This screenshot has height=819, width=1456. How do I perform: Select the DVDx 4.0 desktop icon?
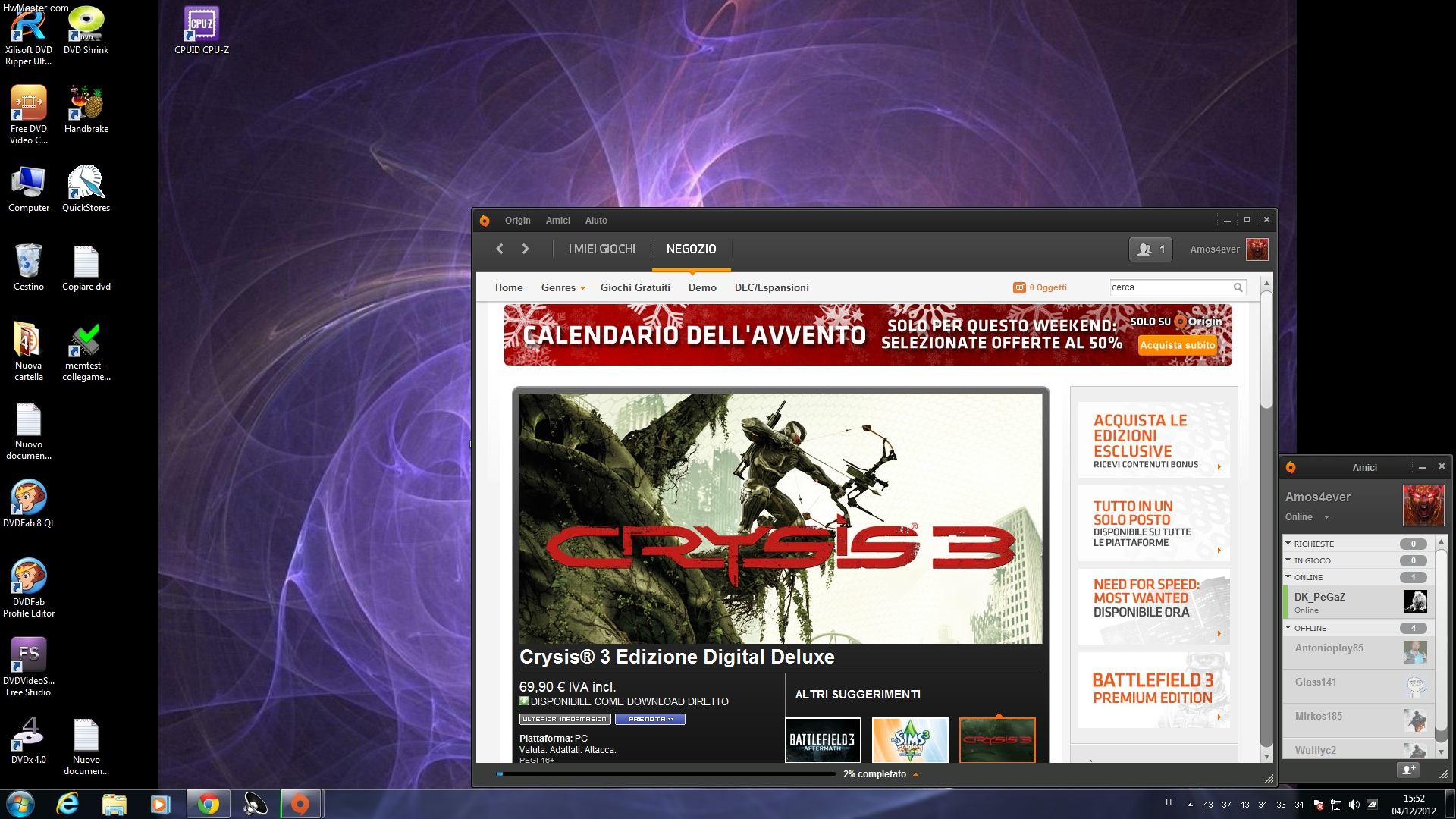(29, 741)
